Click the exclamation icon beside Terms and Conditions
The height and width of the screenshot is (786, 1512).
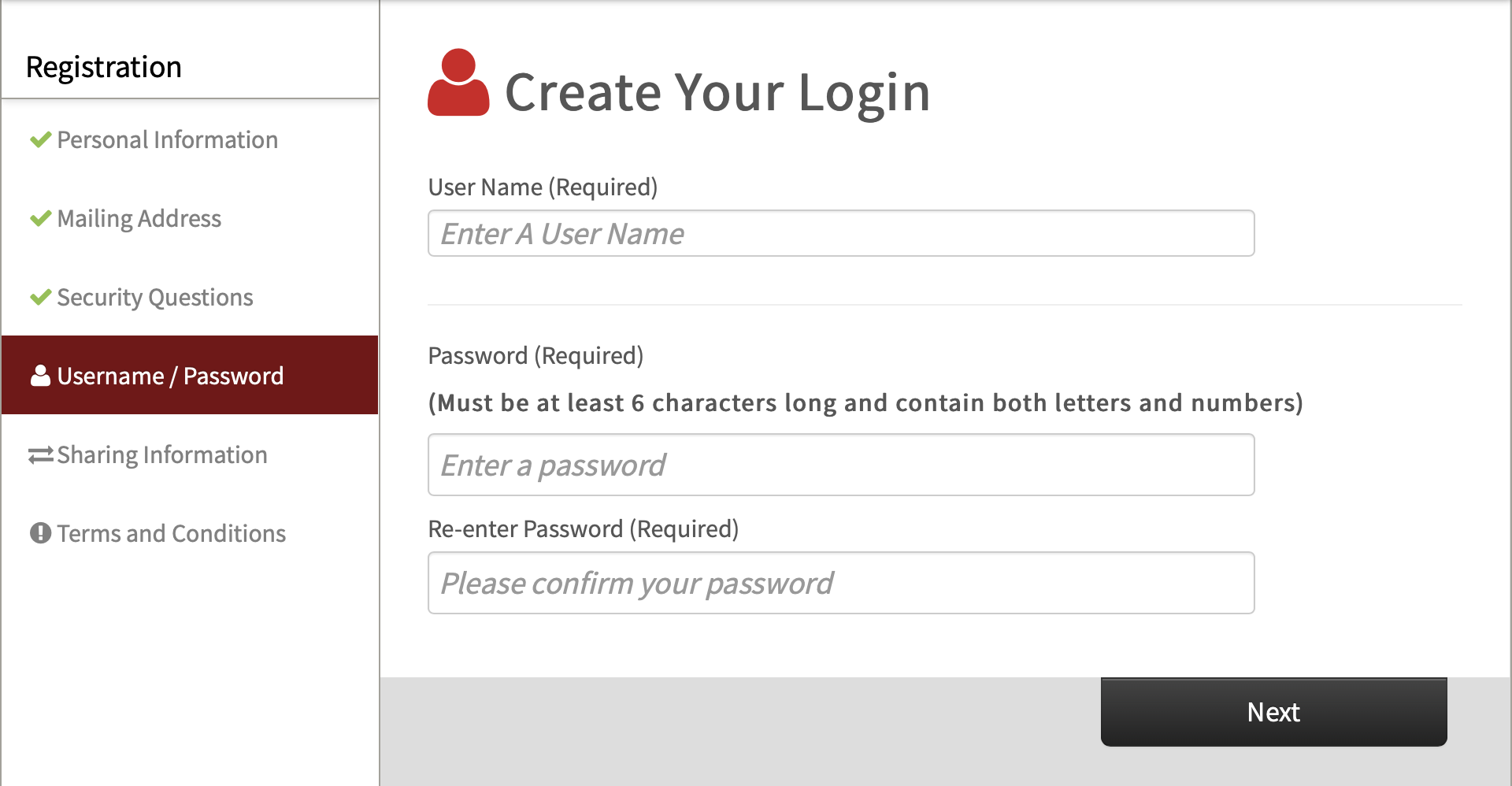tap(40, 533)
